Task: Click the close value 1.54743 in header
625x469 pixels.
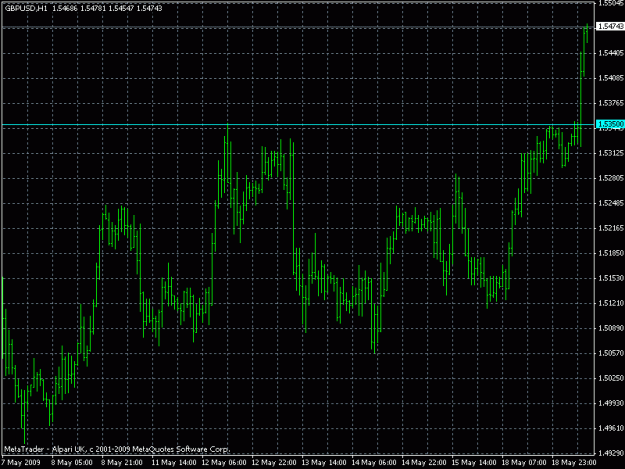Action: coord(149,8)
